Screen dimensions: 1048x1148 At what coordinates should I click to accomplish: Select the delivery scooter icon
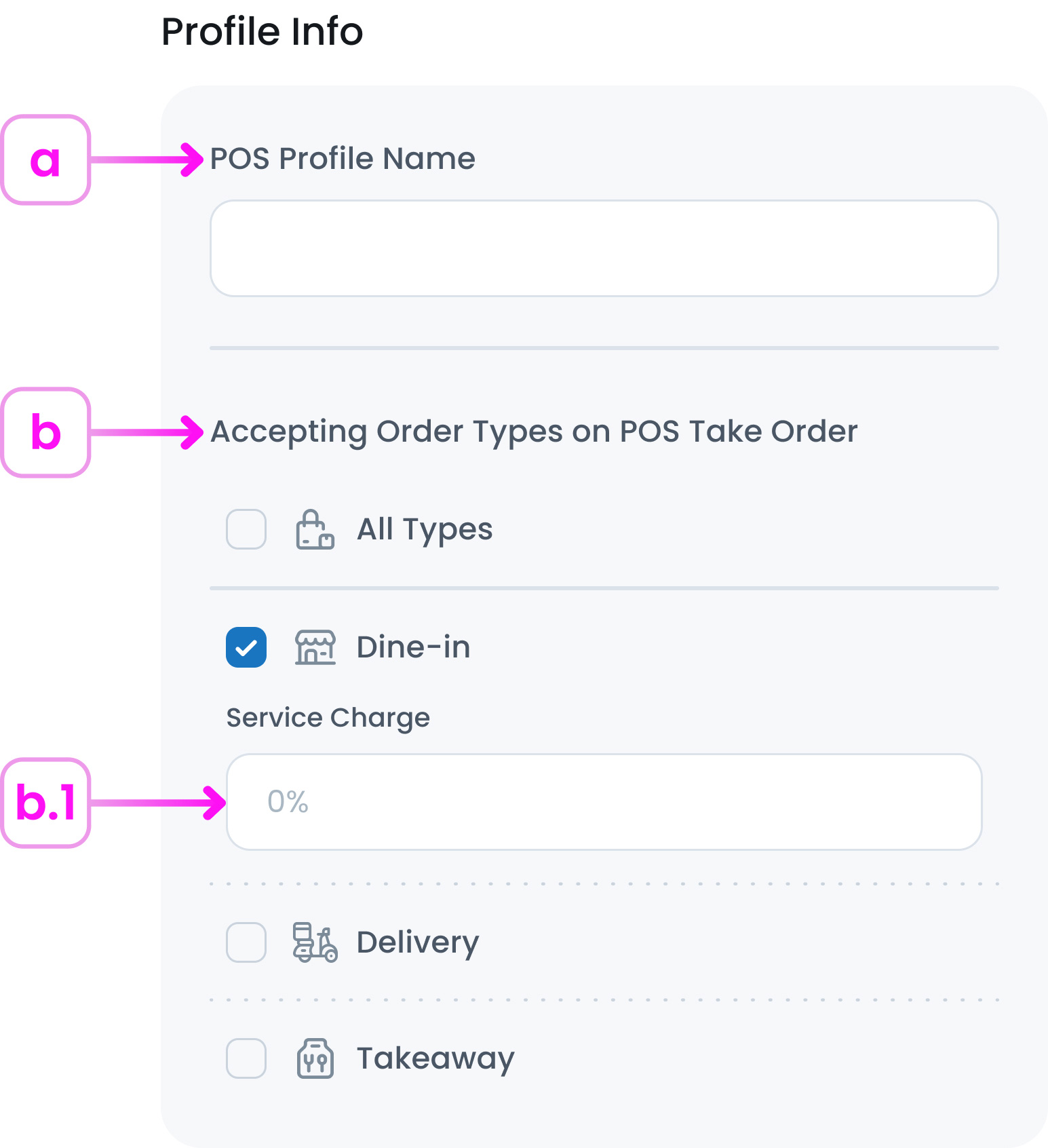(315, 942)
